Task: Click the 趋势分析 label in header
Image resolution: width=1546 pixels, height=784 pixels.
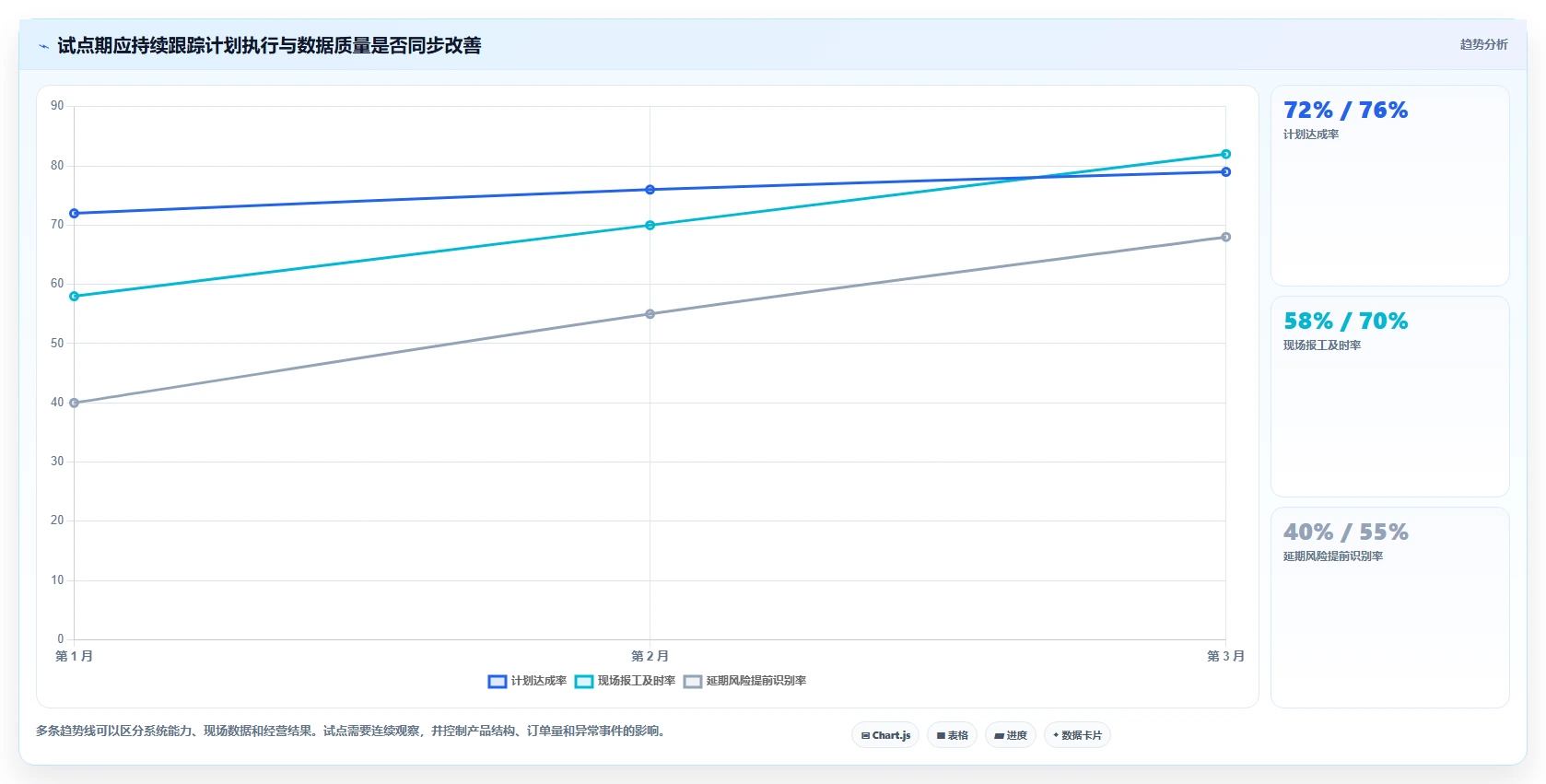Action: 1483,44
